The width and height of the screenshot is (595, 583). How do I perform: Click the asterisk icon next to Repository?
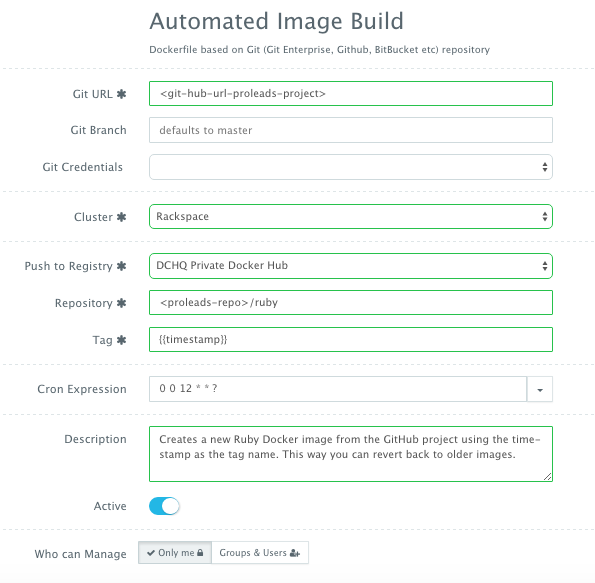[121, 303]
